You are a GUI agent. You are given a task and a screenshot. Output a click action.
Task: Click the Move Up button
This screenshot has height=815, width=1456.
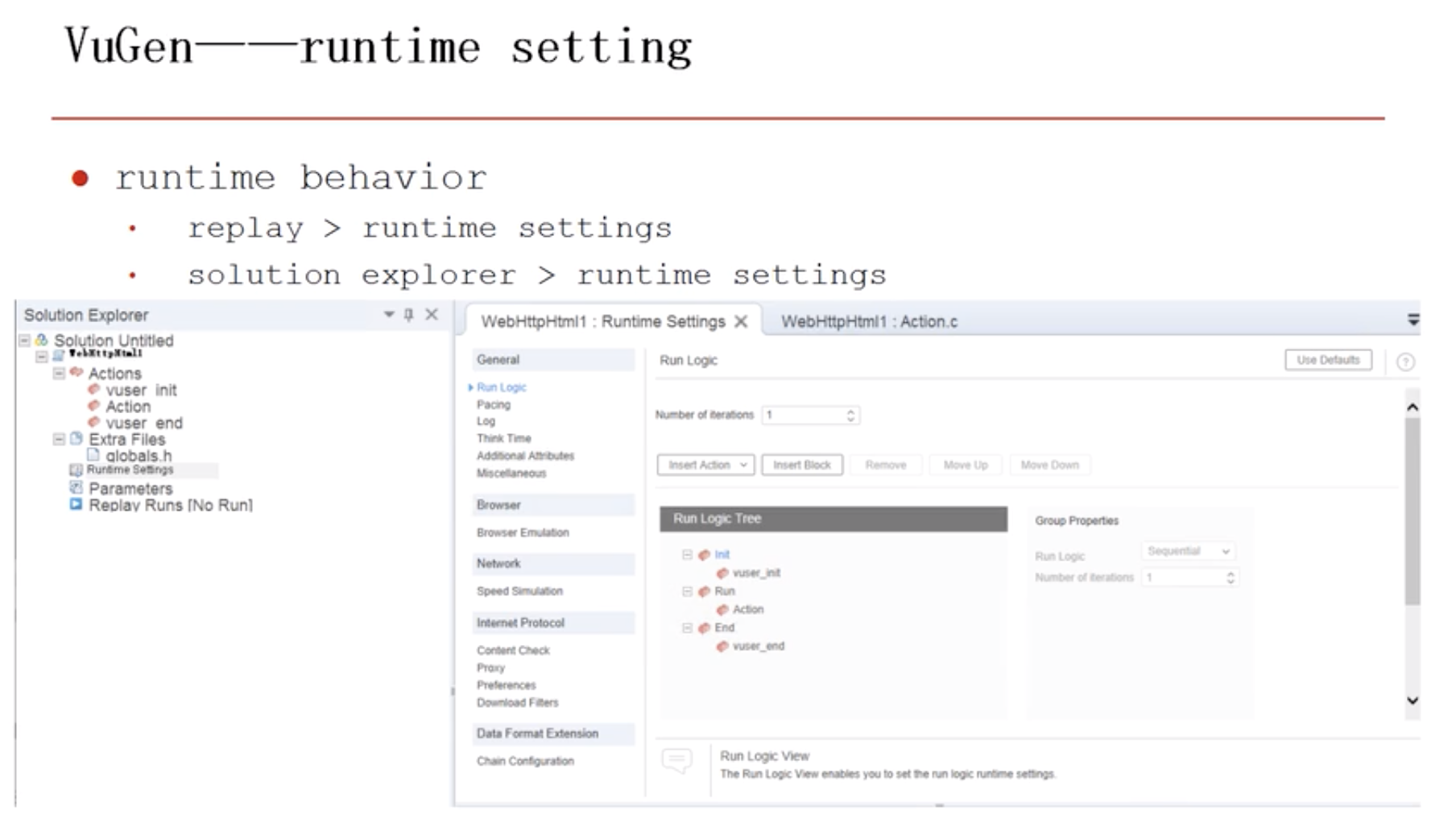pos(966,465)
